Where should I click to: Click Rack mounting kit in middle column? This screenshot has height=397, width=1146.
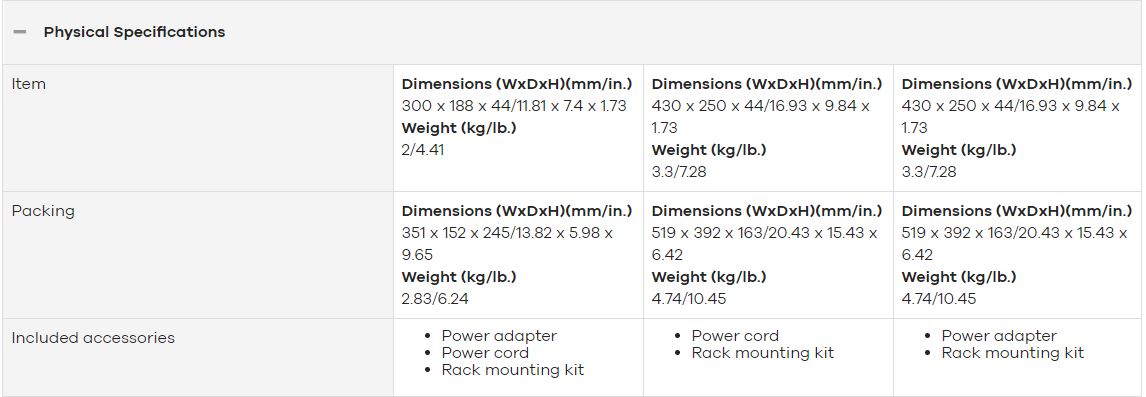pyautogui.click(x=763, y=352)
